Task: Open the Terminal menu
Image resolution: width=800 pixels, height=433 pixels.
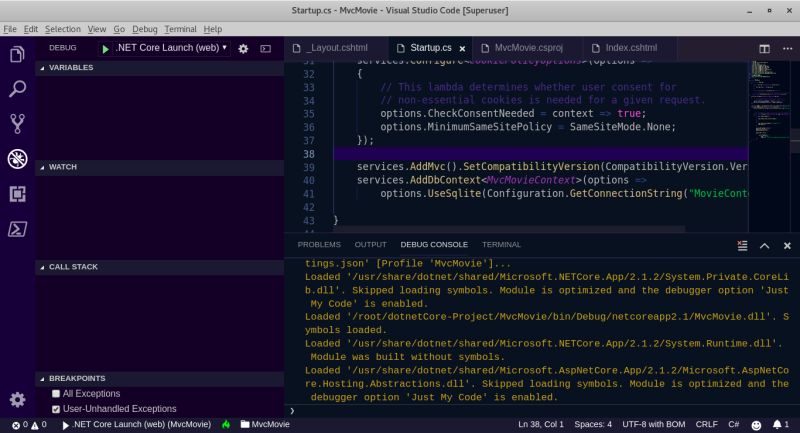Action: (180, 29)
